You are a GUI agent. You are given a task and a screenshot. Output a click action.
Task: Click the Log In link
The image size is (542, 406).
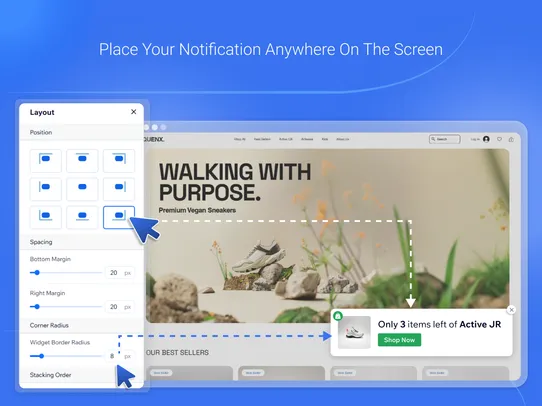(x=475, y=139)
